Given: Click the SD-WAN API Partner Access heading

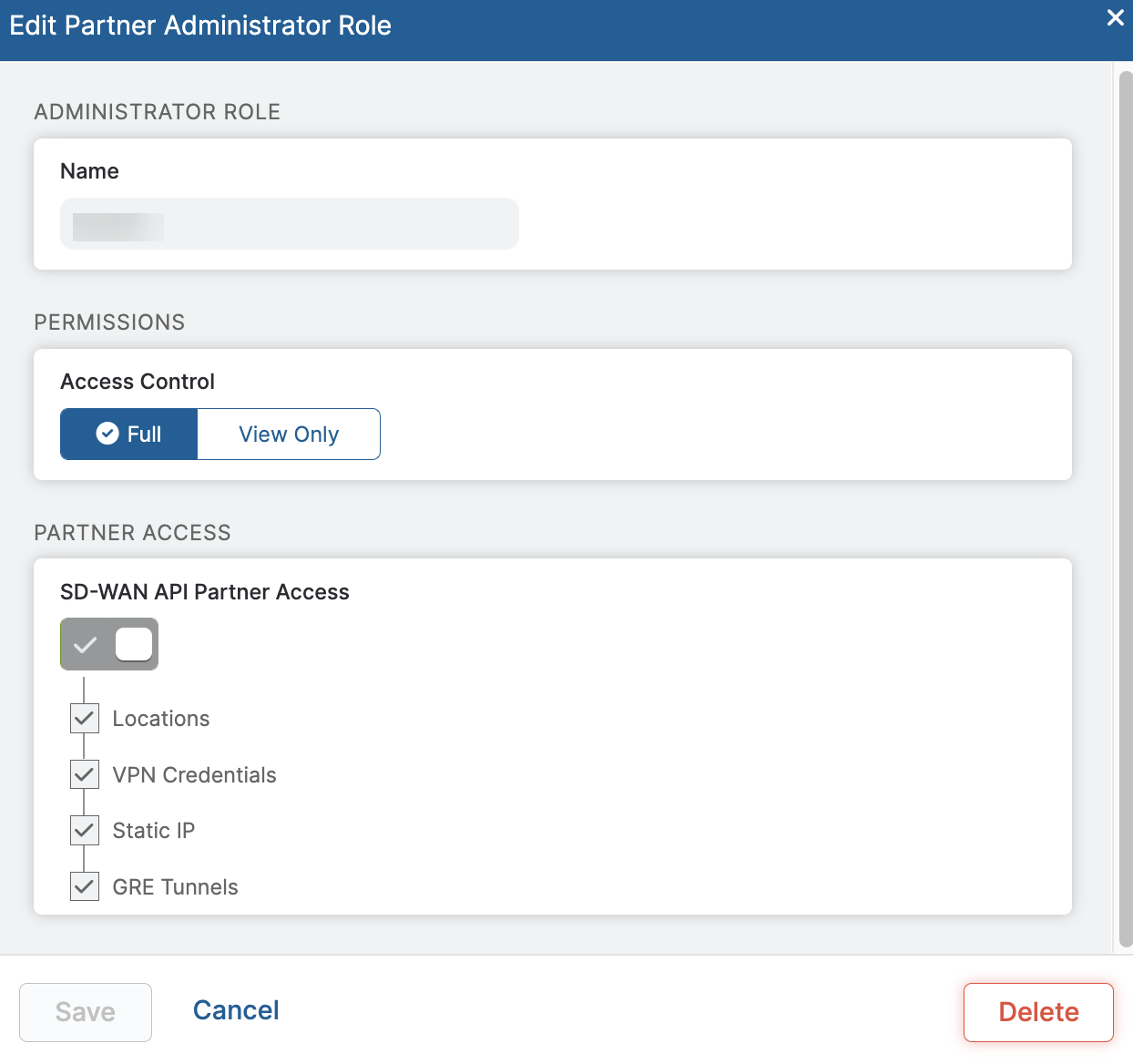Looking at the screenshot, I should (x=205, y=592).
